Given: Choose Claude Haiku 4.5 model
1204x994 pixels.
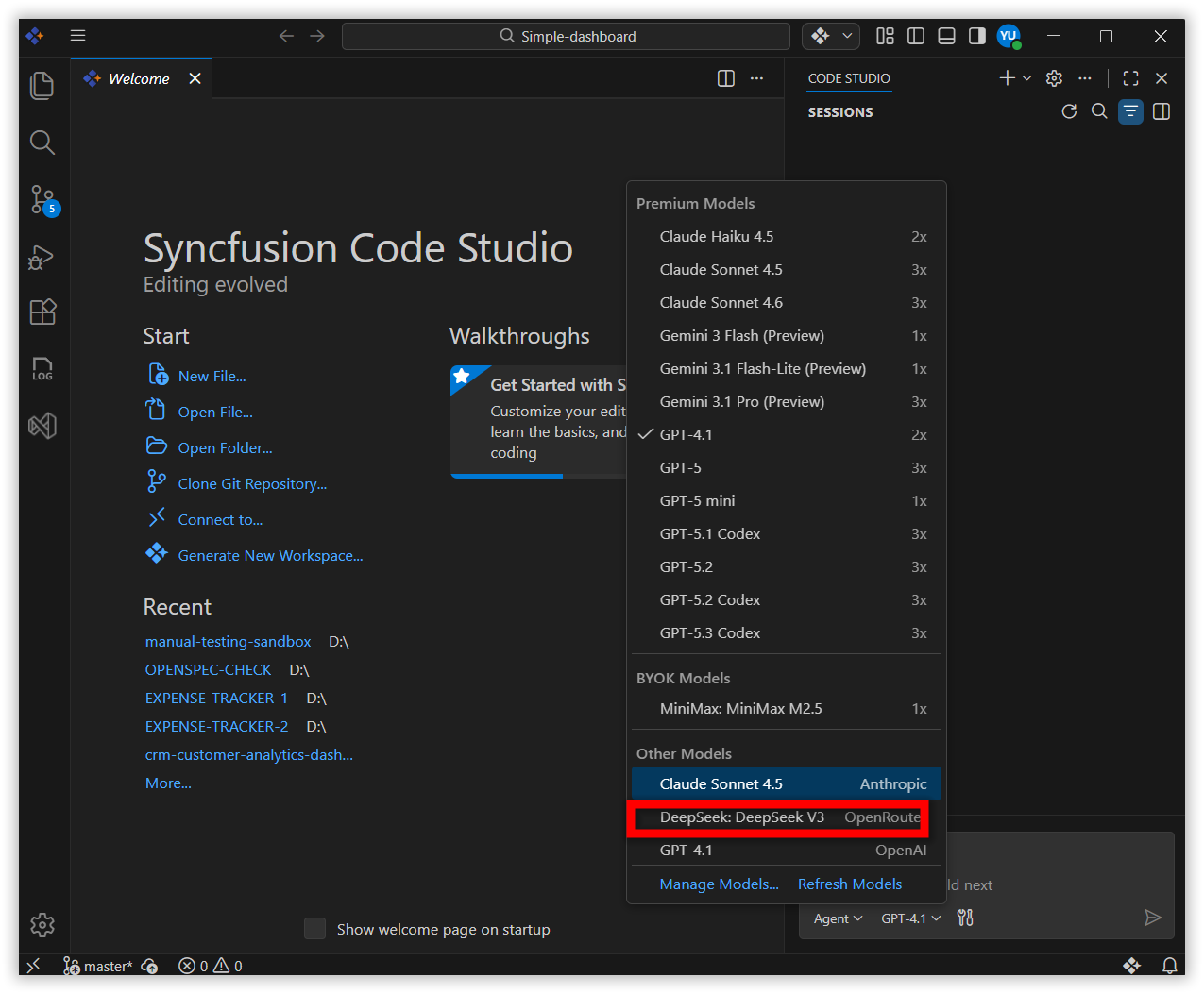Looking at the screenshot, I should 786,237.
